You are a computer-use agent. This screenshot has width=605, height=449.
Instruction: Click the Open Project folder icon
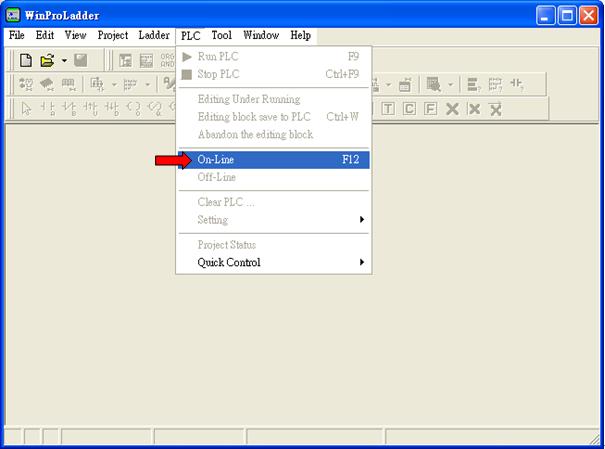coord(47,61)
